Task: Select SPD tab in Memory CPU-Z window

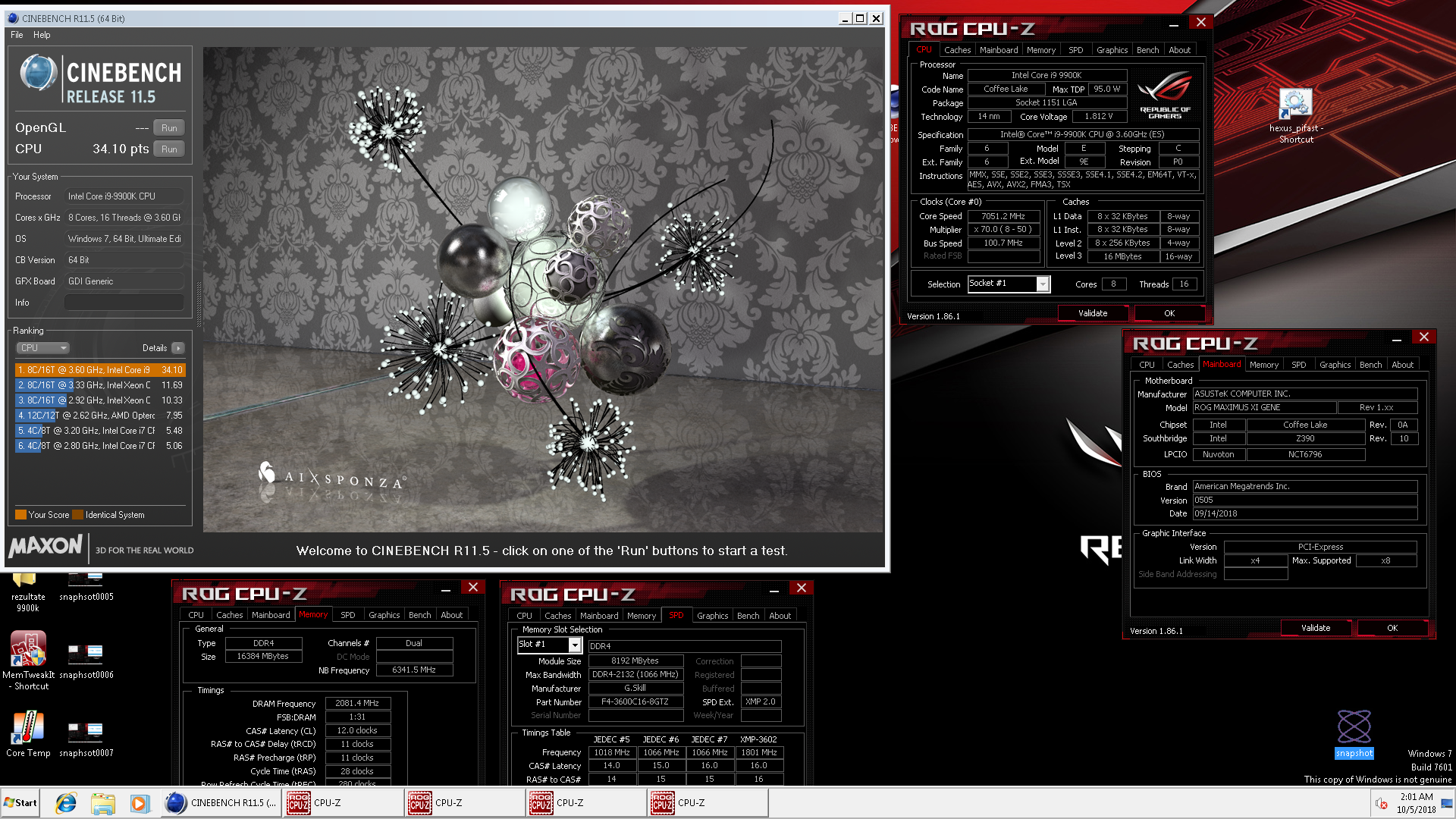Action: 347,615
